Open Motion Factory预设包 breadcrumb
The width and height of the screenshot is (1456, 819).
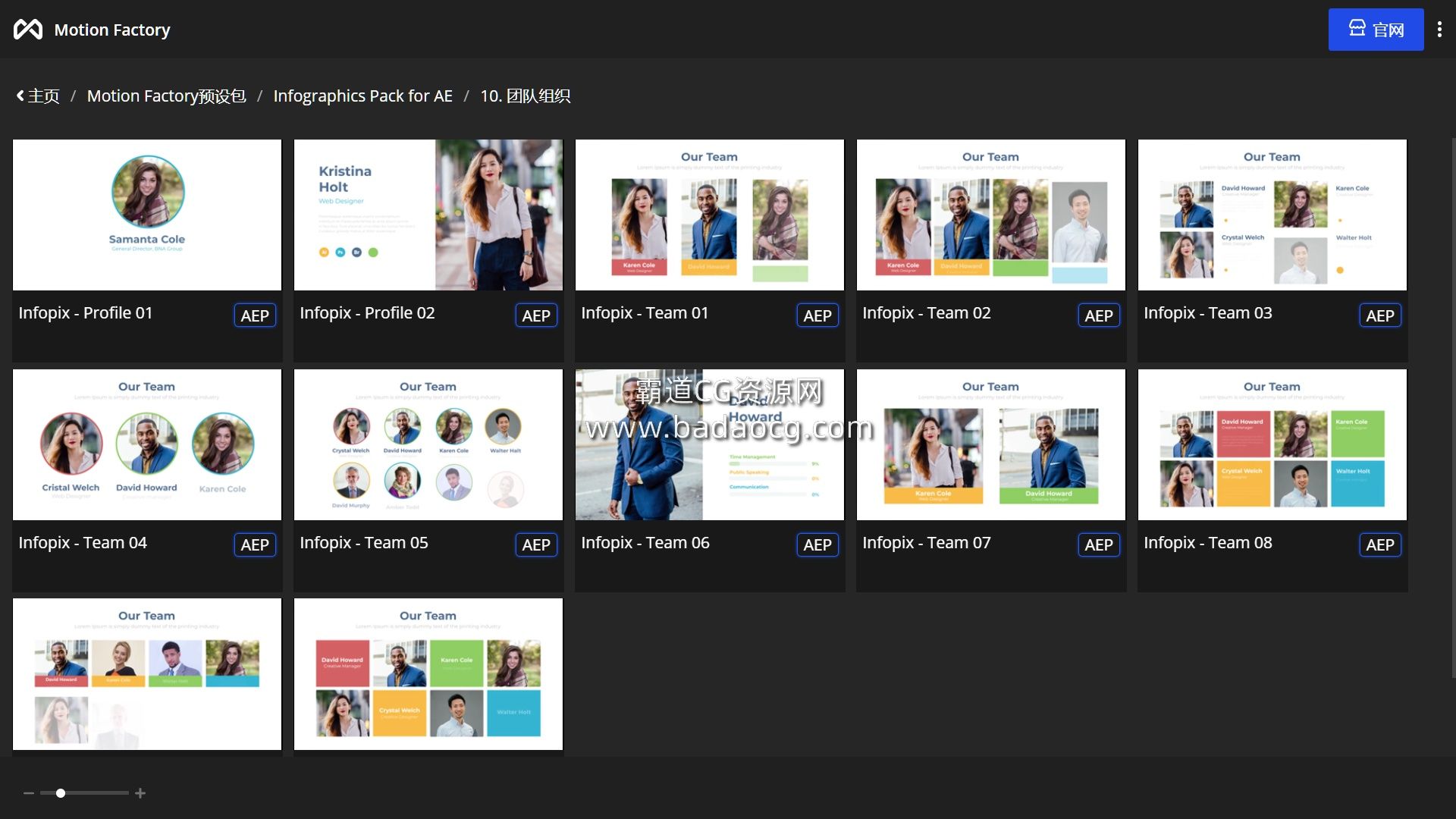point(166,96)
